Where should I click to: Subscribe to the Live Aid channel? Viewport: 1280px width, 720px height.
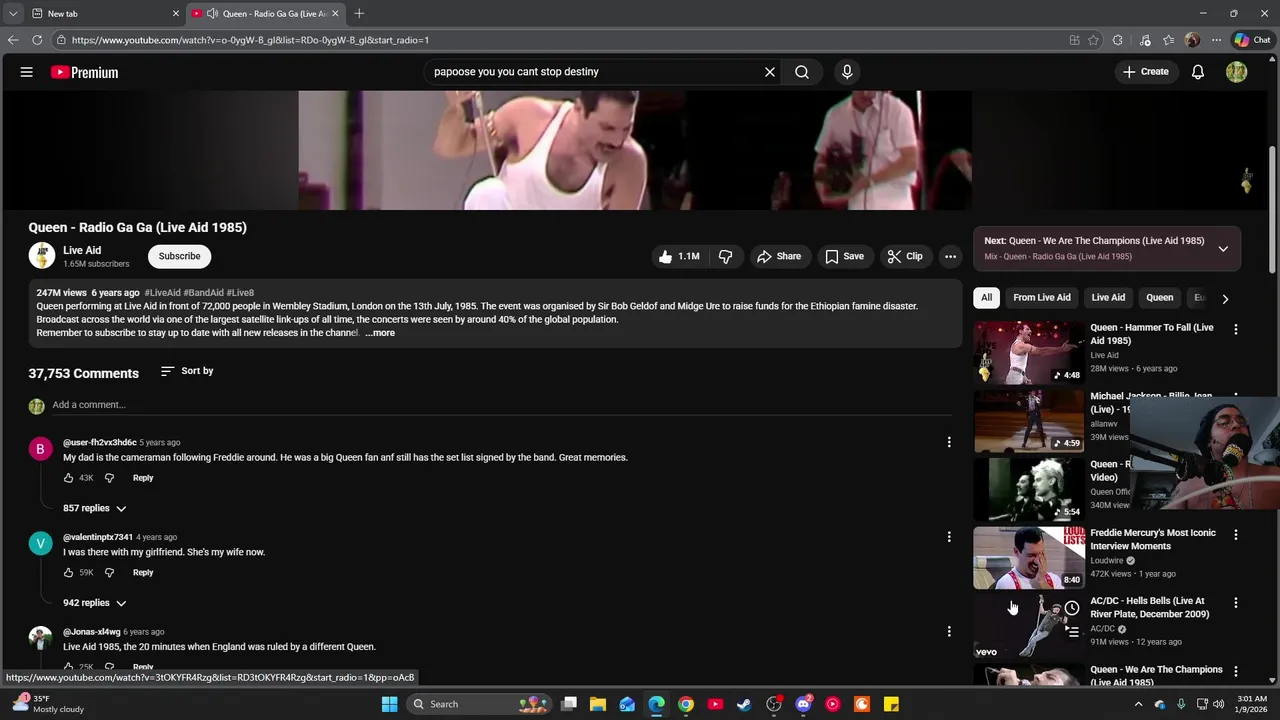(180, 256)
